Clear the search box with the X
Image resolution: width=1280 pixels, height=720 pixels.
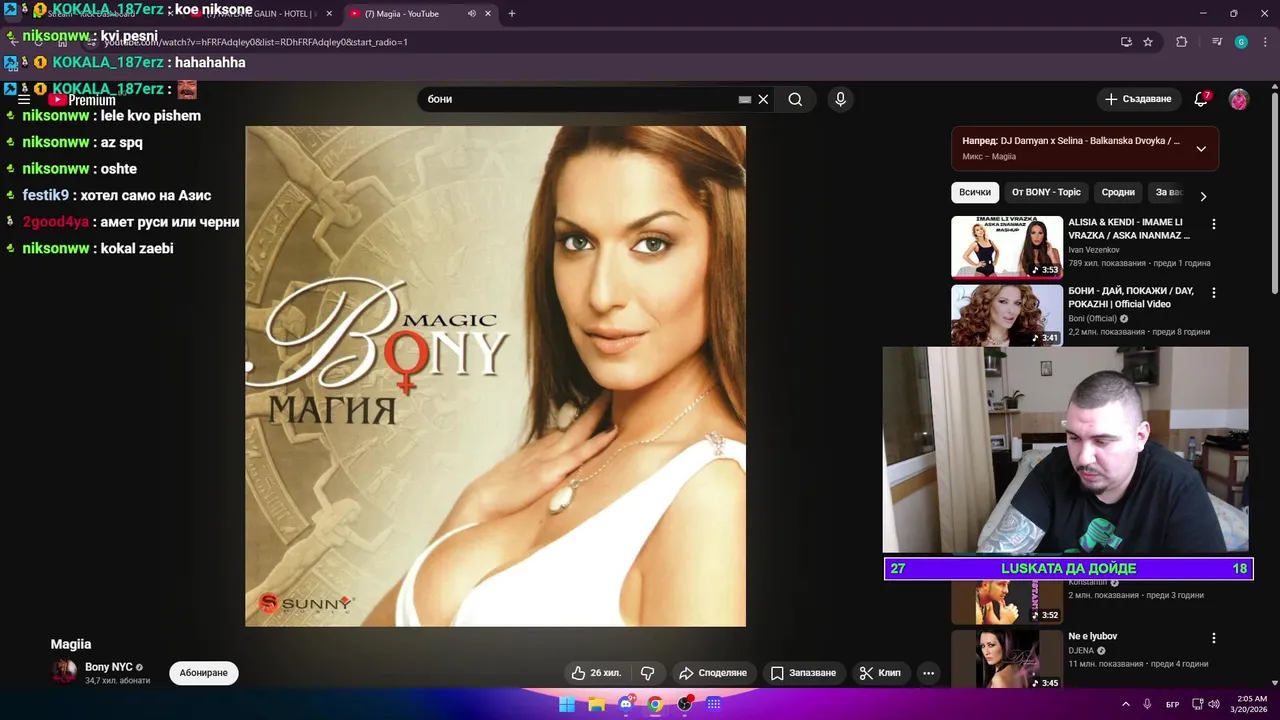click(763, 99)
